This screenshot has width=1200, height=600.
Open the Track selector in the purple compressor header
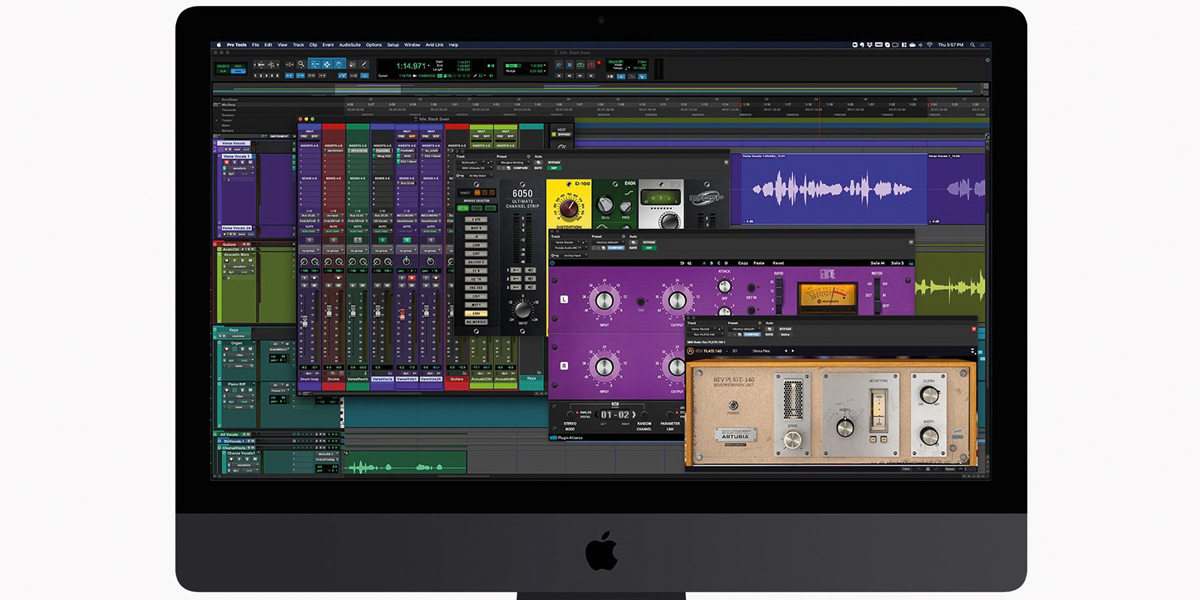click(x=570, y=242)
